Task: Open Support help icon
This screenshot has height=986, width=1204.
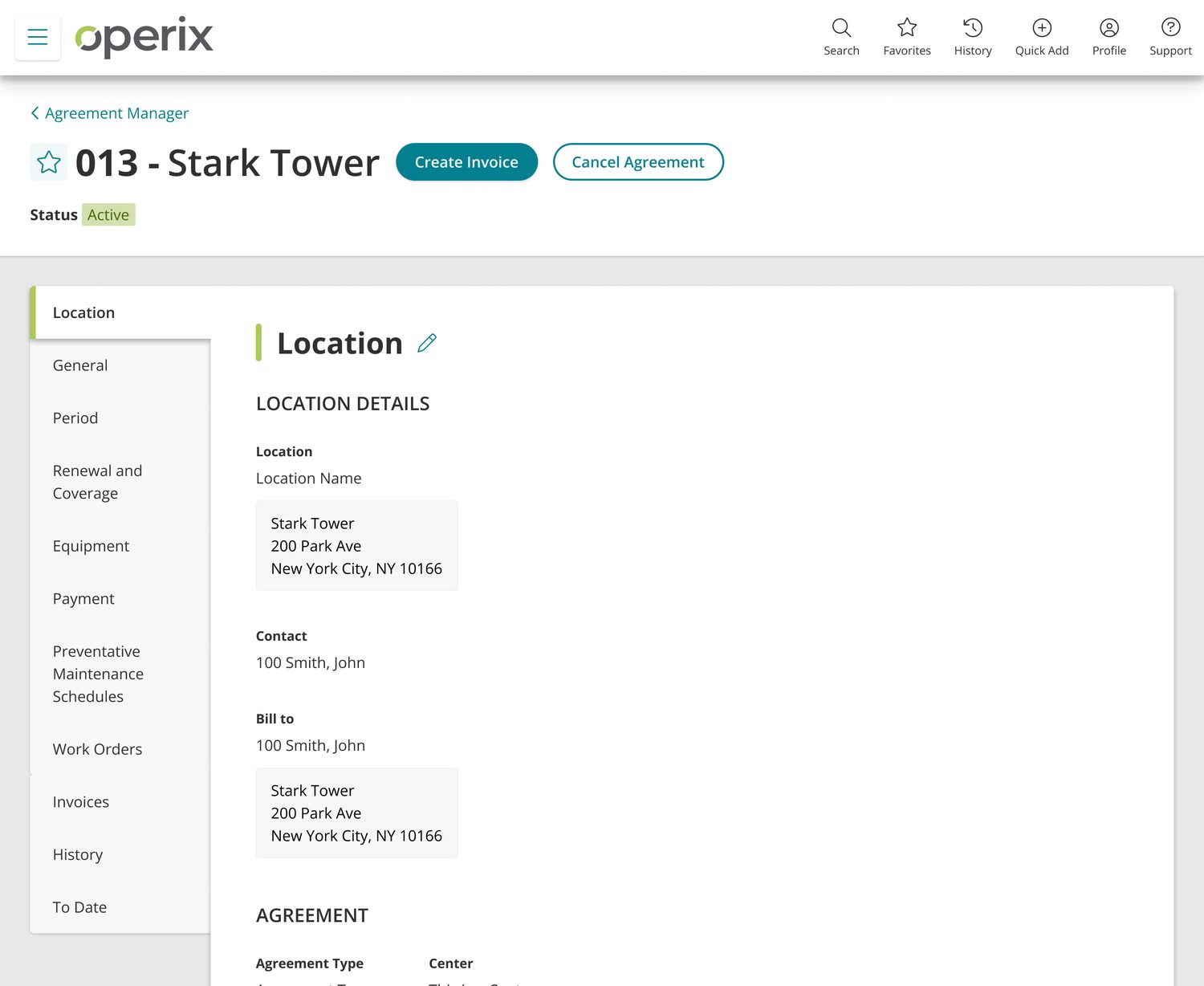Action: click(1170, 37)
